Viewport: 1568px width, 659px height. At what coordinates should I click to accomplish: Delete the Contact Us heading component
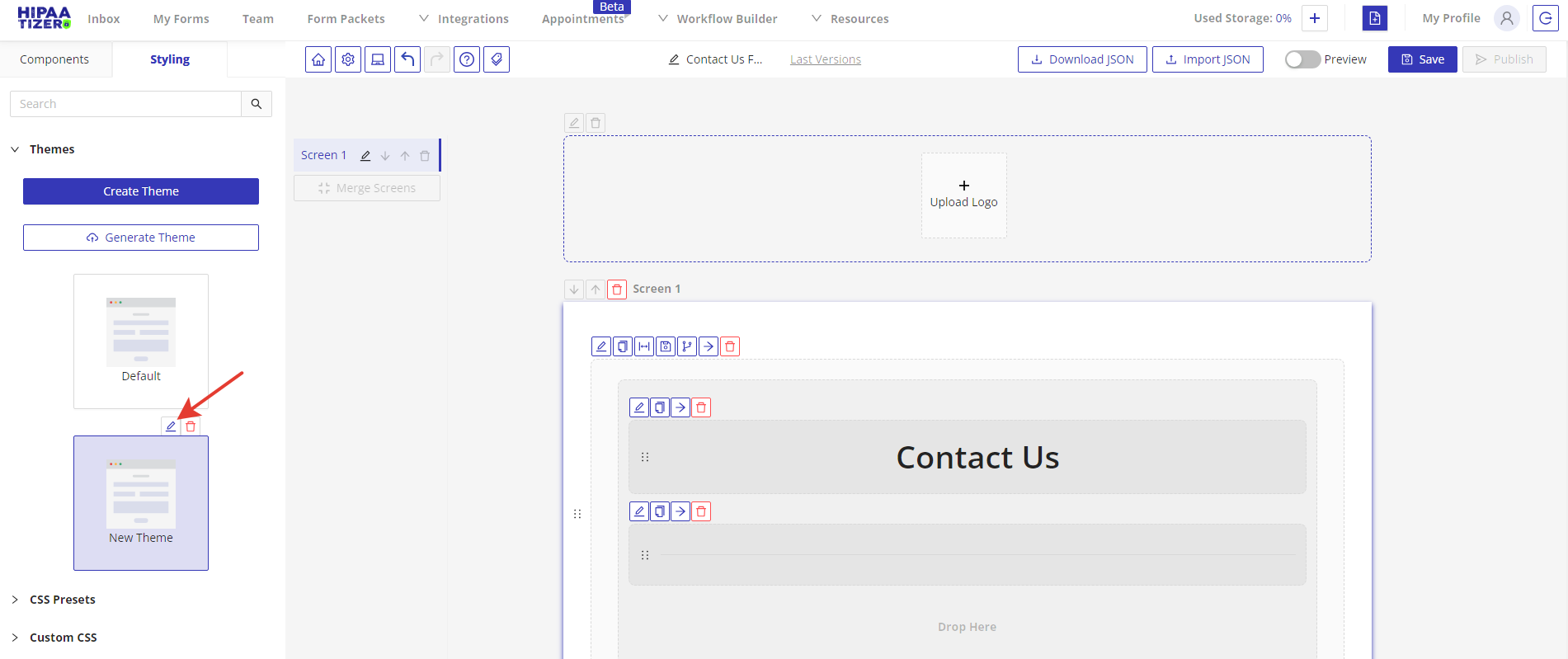point(701,407)
